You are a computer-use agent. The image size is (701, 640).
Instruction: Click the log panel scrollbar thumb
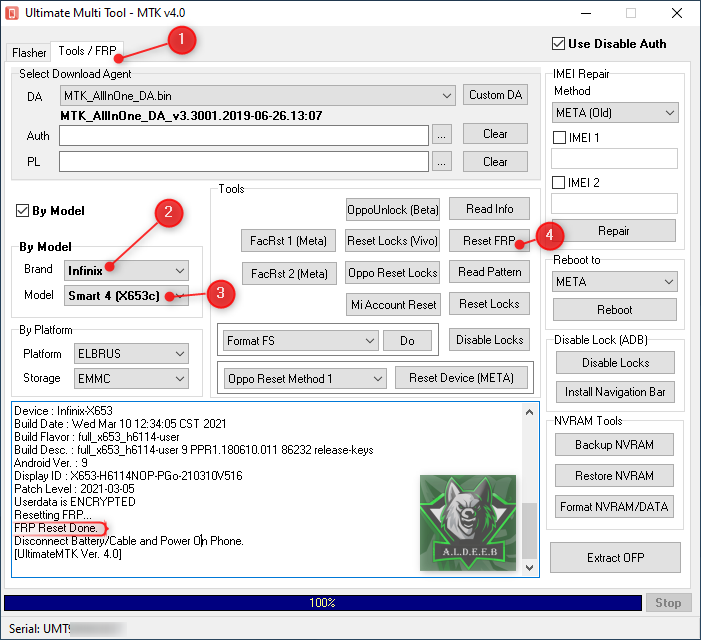coord(529,531)
